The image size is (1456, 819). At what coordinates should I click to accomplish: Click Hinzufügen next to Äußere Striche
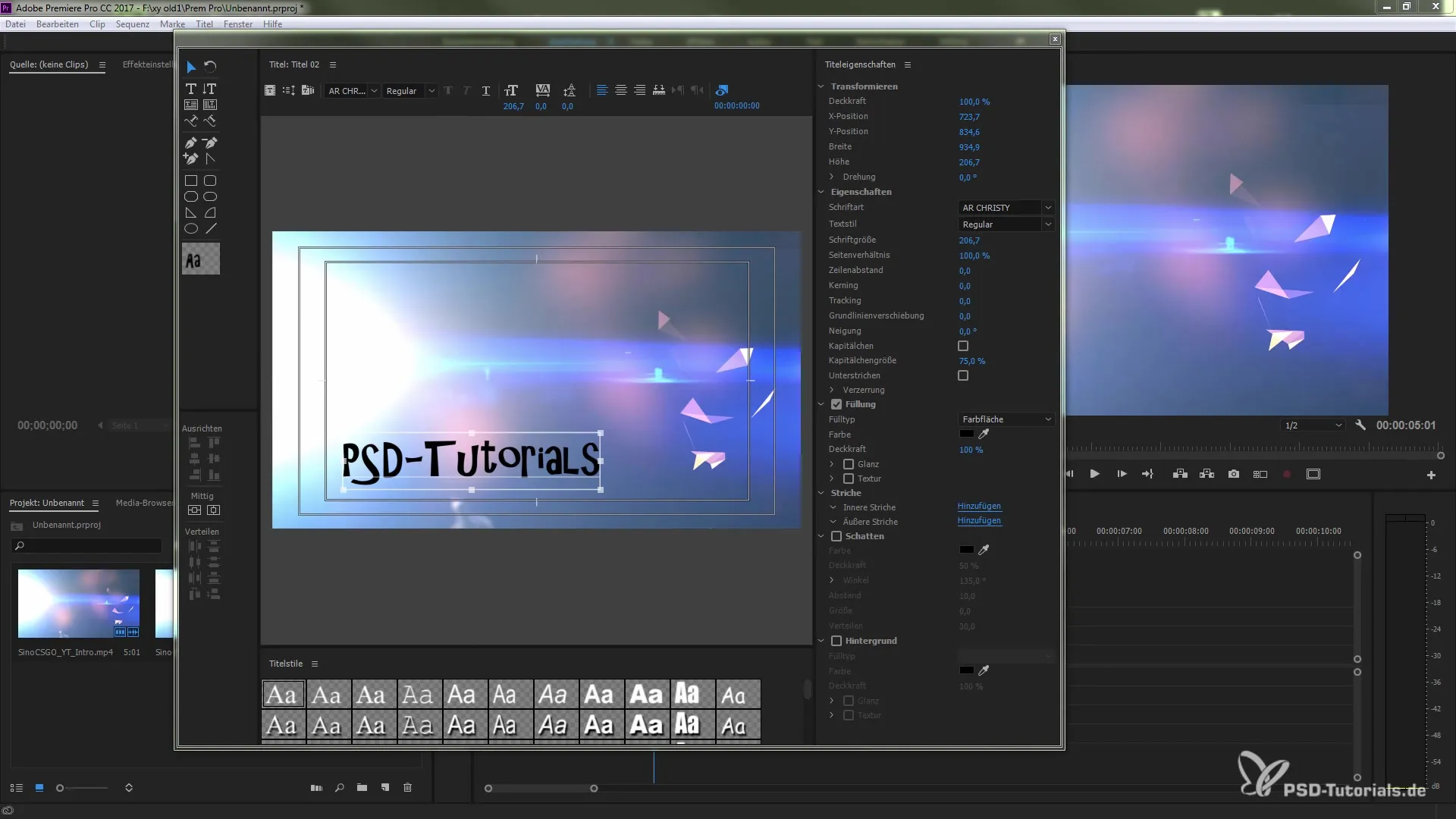click(x=979, y=521)
